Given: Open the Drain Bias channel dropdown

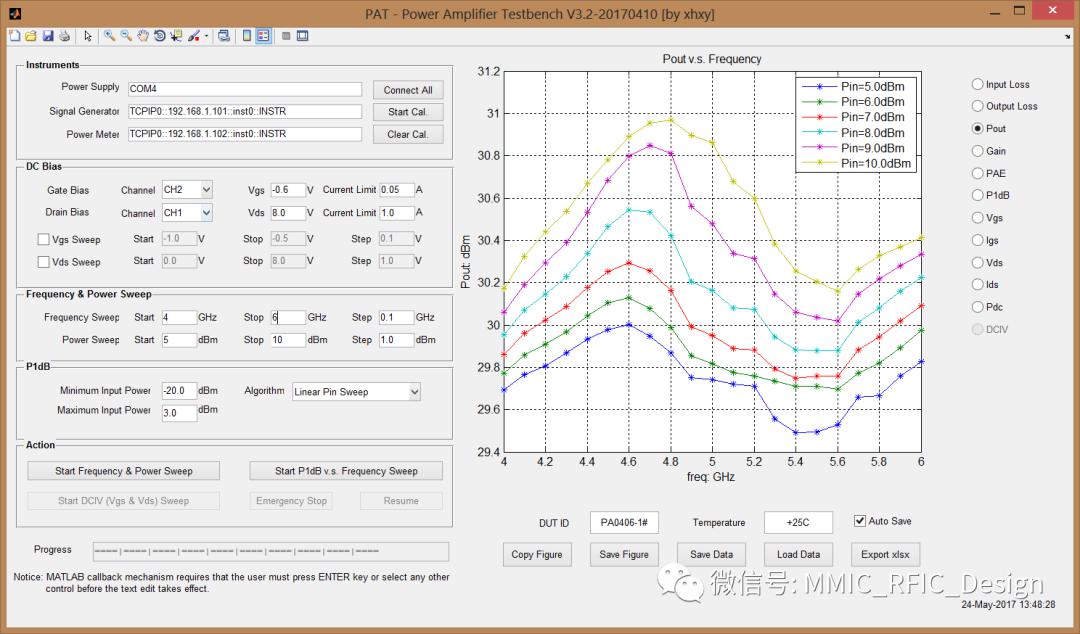Looking at the screenshot, I should pos(187,213).
